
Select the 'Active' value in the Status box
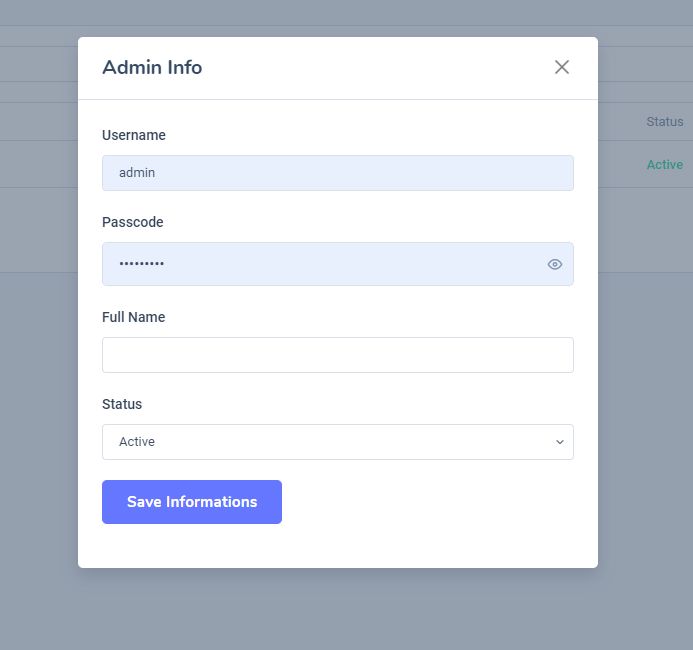click(x=137, y=442)
